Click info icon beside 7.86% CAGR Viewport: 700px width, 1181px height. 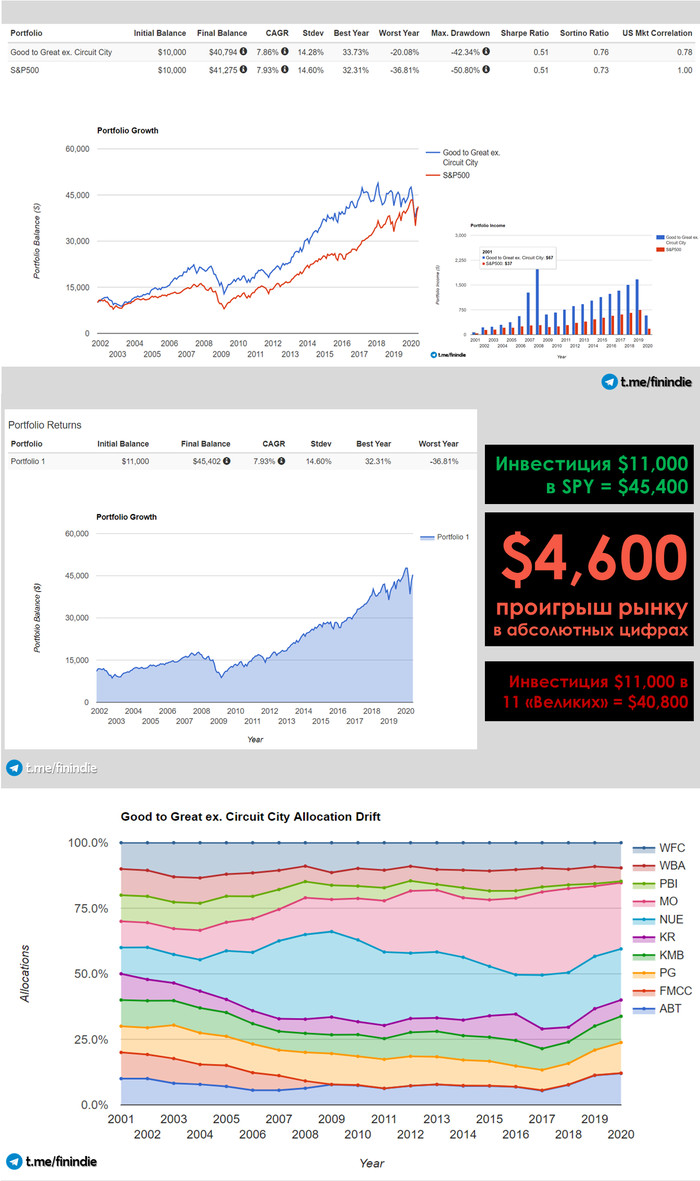285,52
